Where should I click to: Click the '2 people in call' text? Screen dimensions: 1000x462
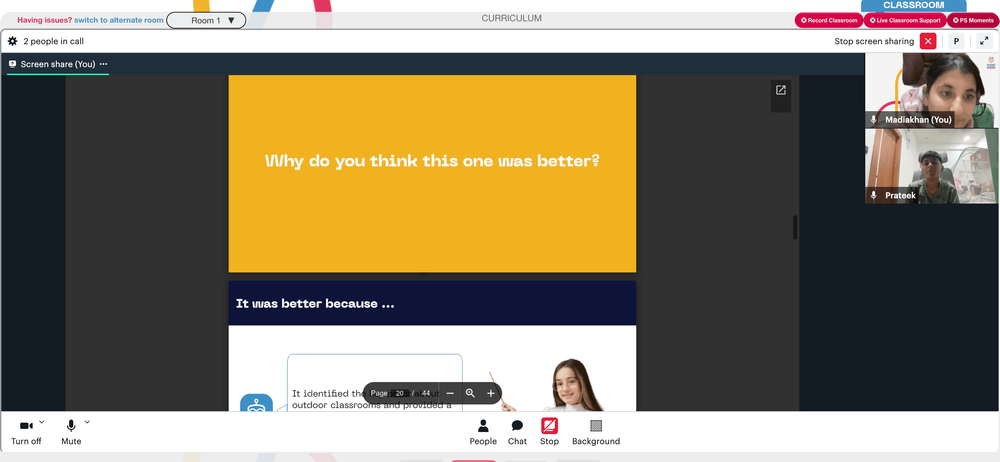click(54, 41)
